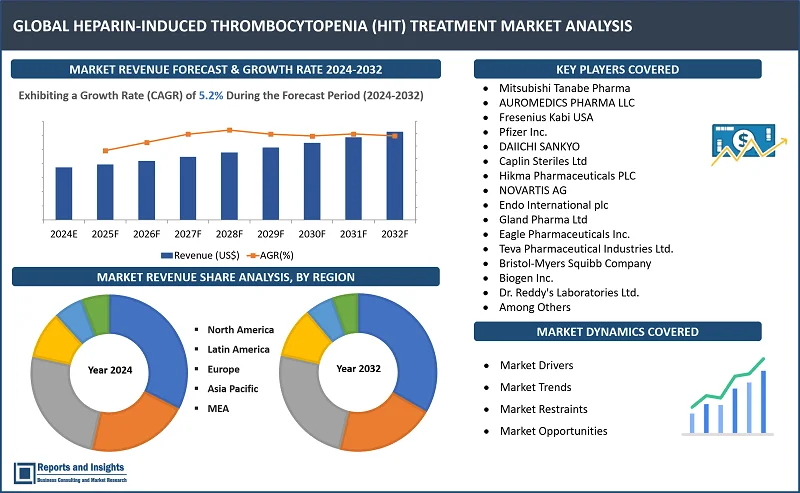Image resolution: width=800 pixels, height=493 pixels.
Task: Click the 'Market Revenue Share Analysis, By Region' header
Action: (x=226, y=277)
